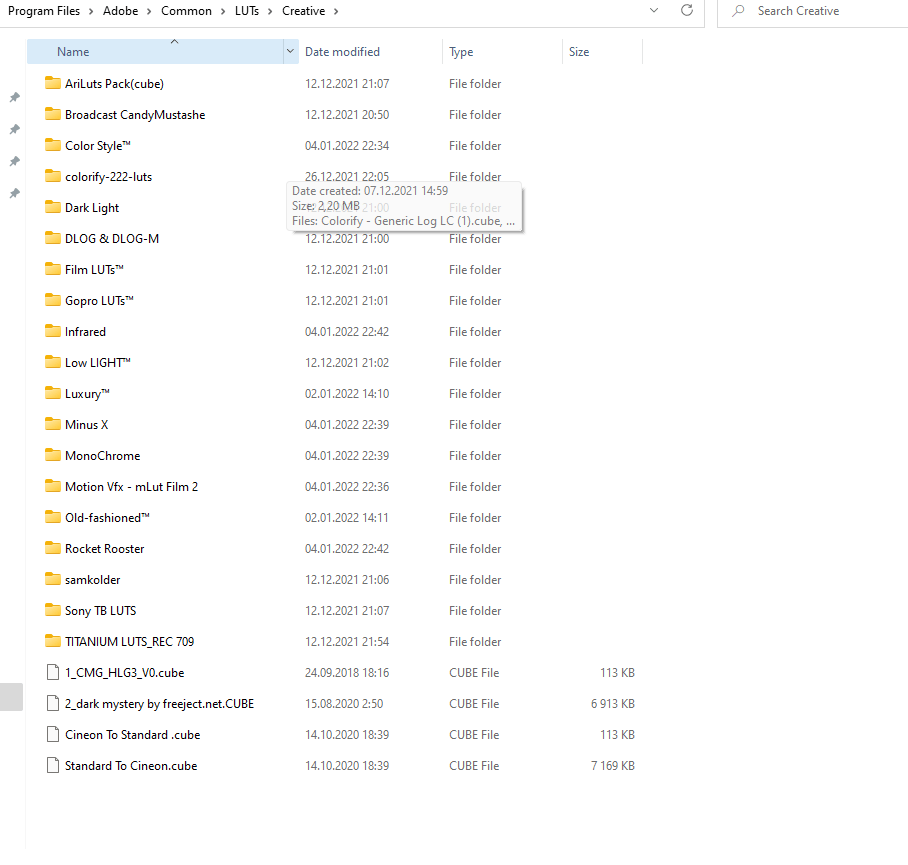
Task: Select the Dark Light folder icon
Action: tap(53, 207)
